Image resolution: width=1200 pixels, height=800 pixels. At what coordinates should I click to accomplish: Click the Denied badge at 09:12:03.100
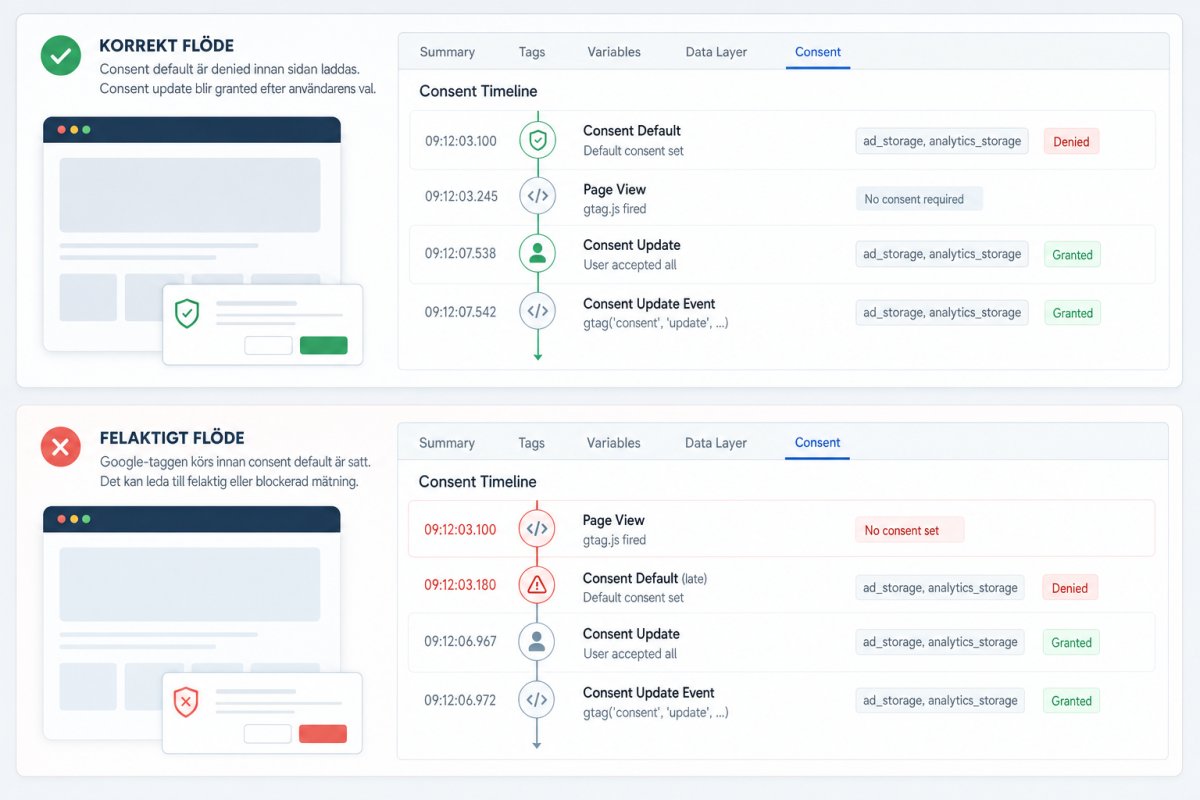point(1071,141)
